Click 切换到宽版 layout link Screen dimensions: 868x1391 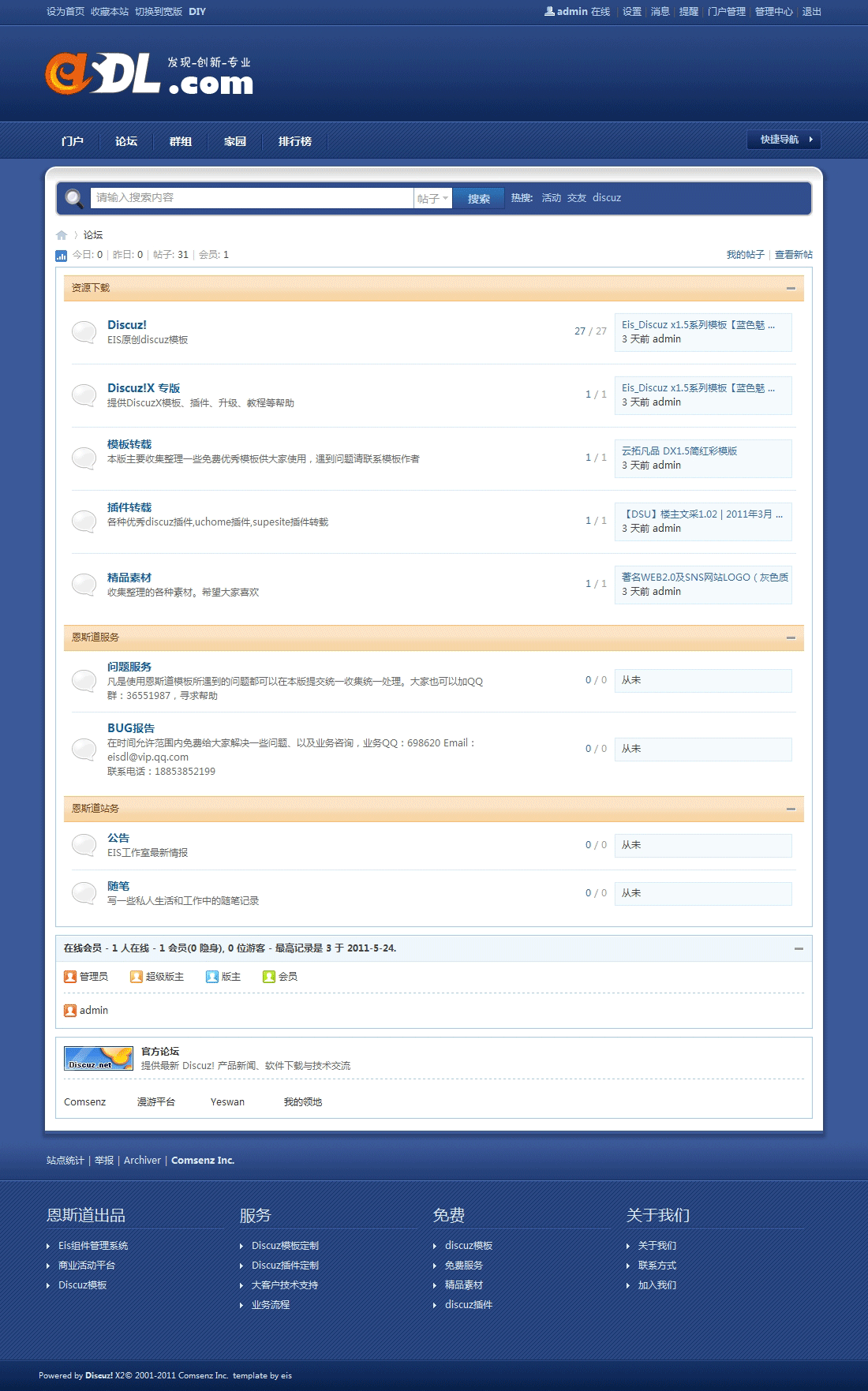tap(159, 12)
